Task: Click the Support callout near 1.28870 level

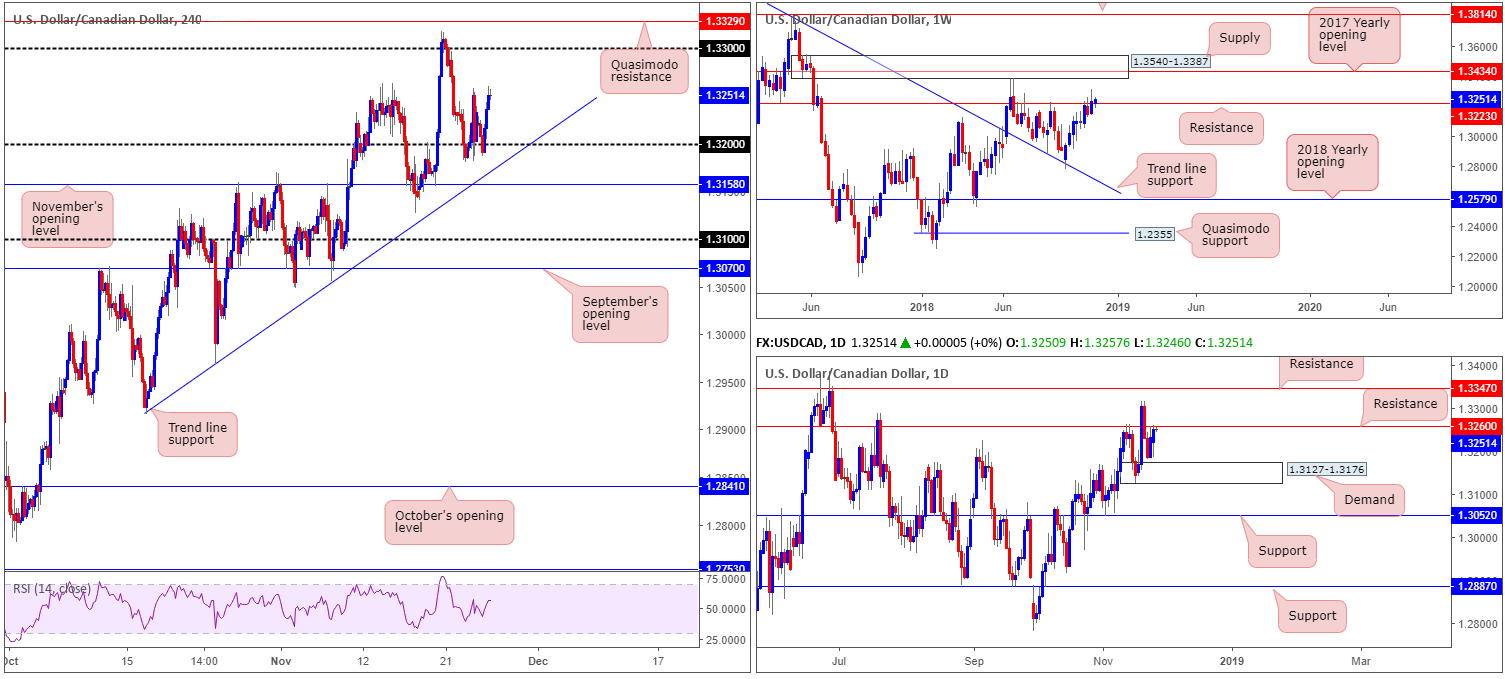Action: point(1313,616)
